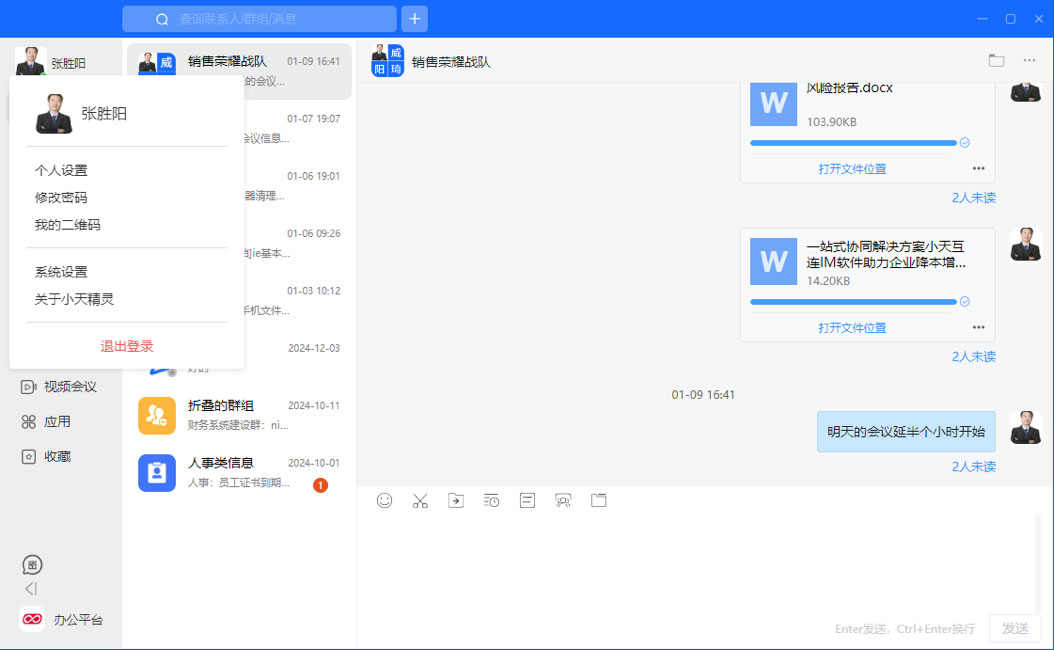This screenshot has width=1054, height=650.
Task: Select 个人设置 in profile menu
Action: coord(61,171)
